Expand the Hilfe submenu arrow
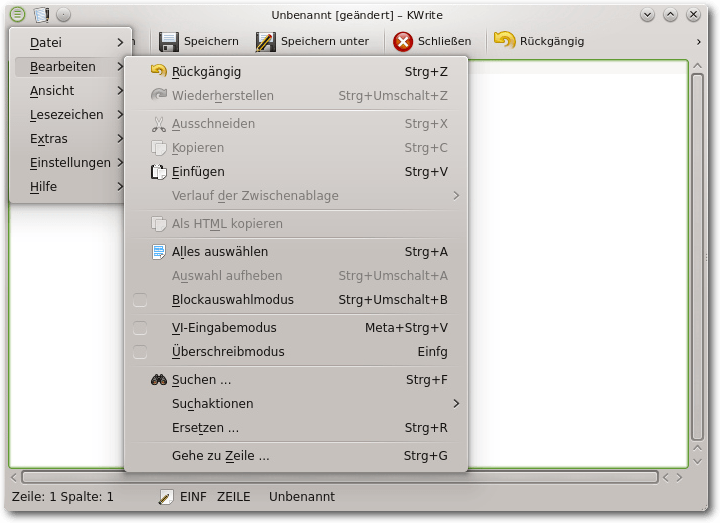The height and width of the screenshot is (523, 720). pyautogui.click(x=120, y=186)
